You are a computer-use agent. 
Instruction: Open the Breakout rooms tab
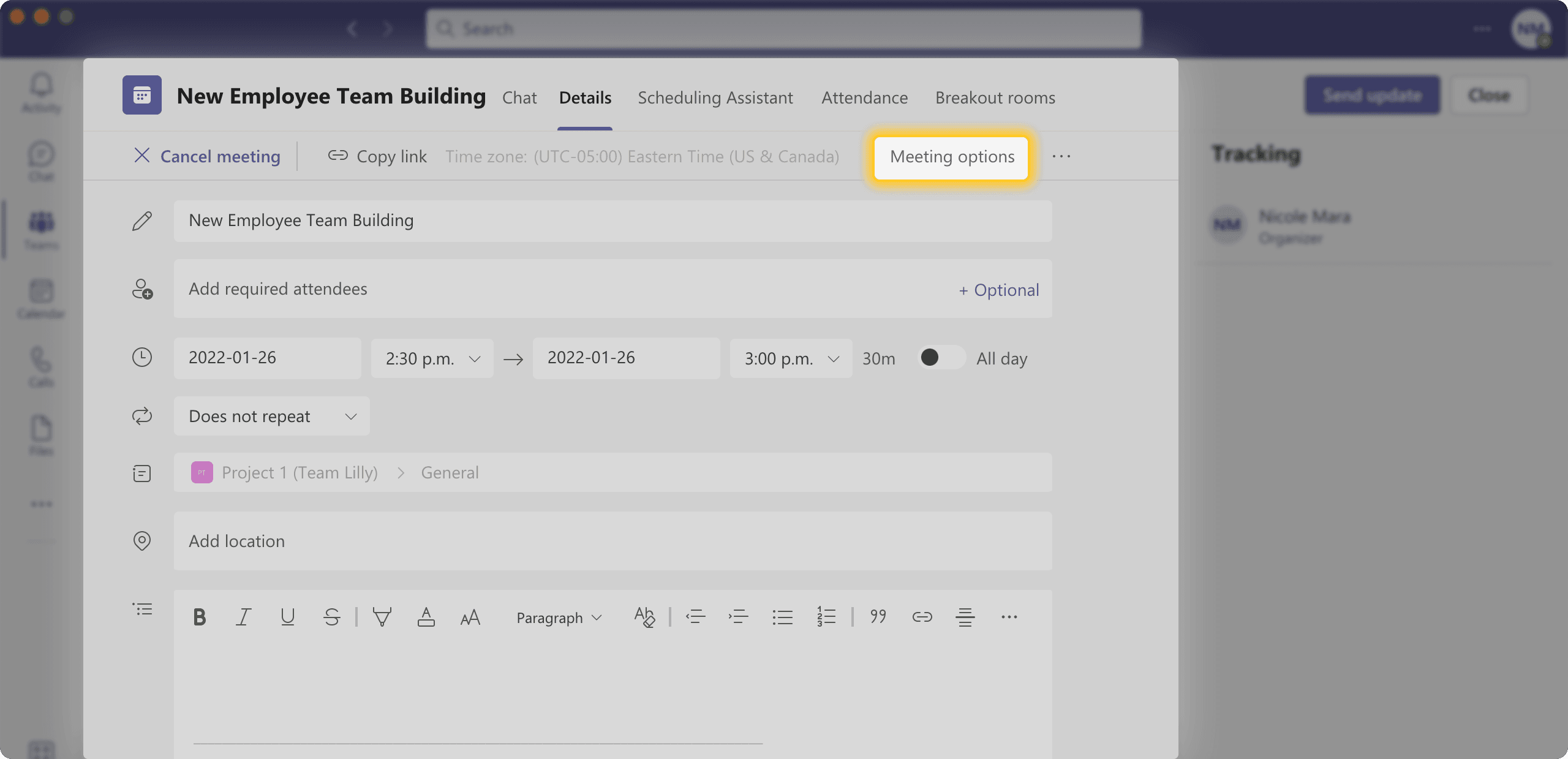point(995,98)
